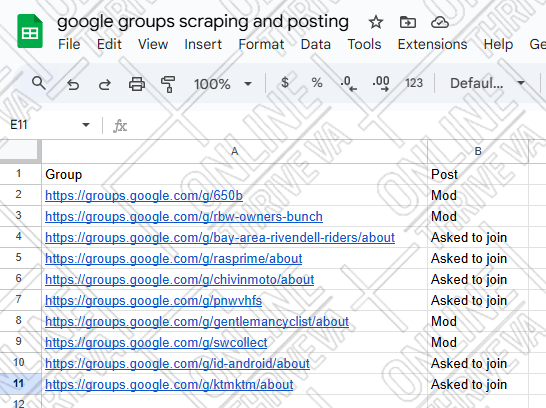Undo the last action
Viewport: 546px width, 408px height.
pos(73,84)
